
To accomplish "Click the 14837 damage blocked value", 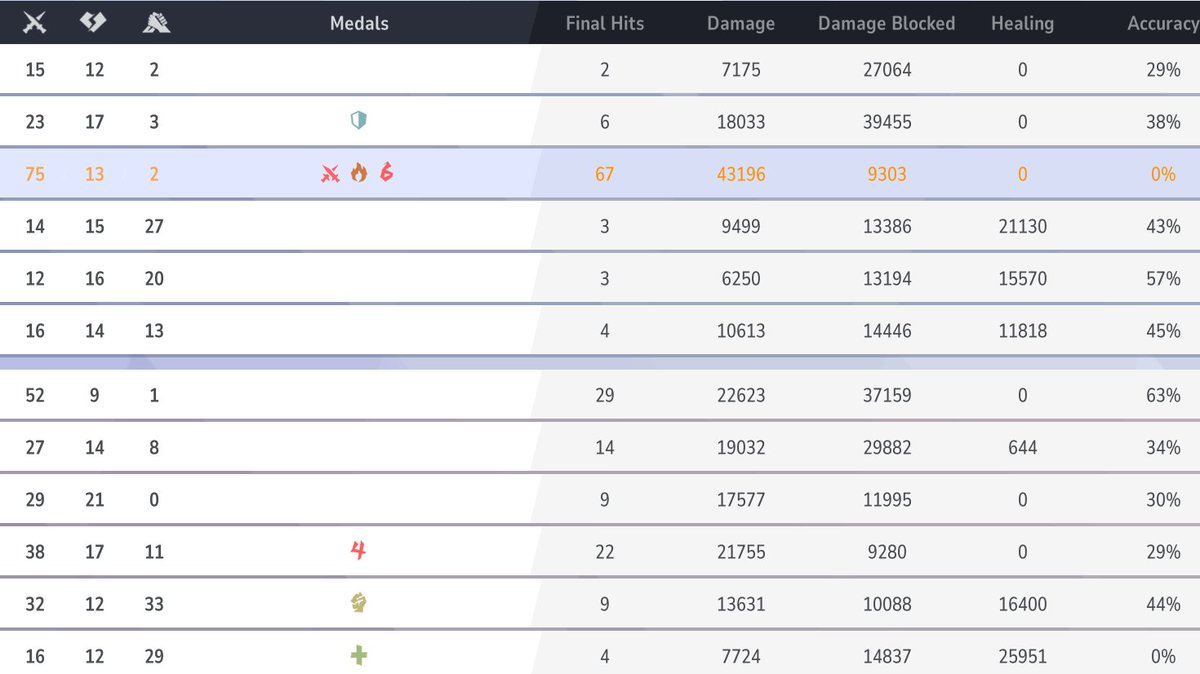I will coord(887,656).
